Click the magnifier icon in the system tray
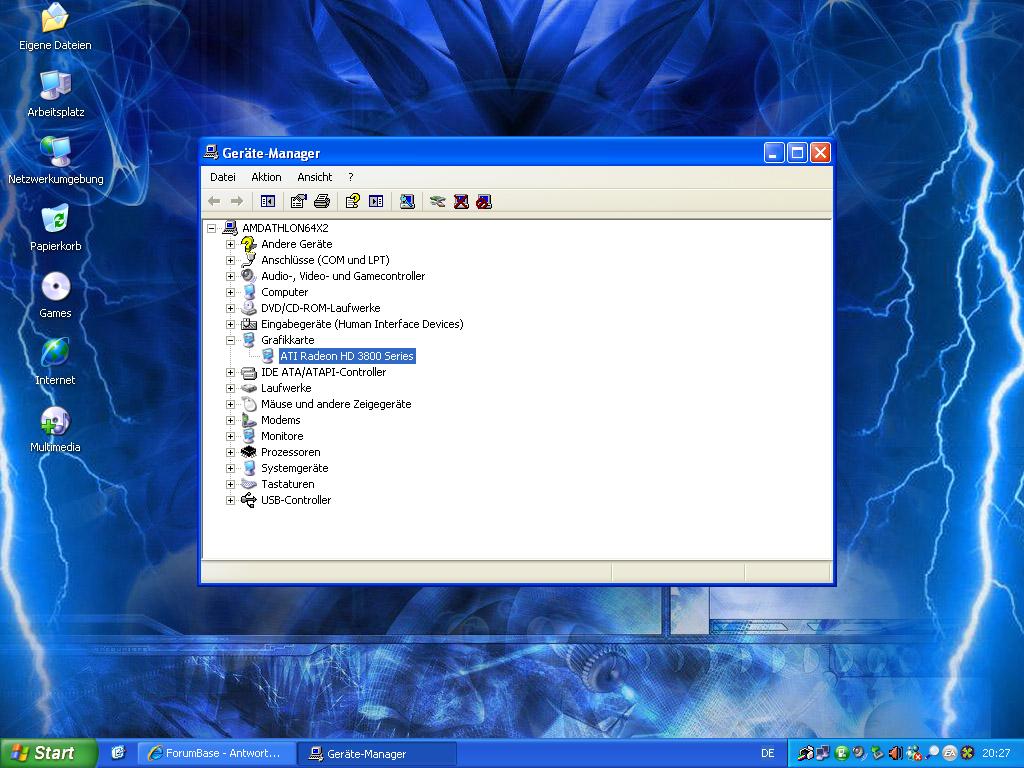Image resolution: width=1024 pixels, height=768 pixels. 933,753
